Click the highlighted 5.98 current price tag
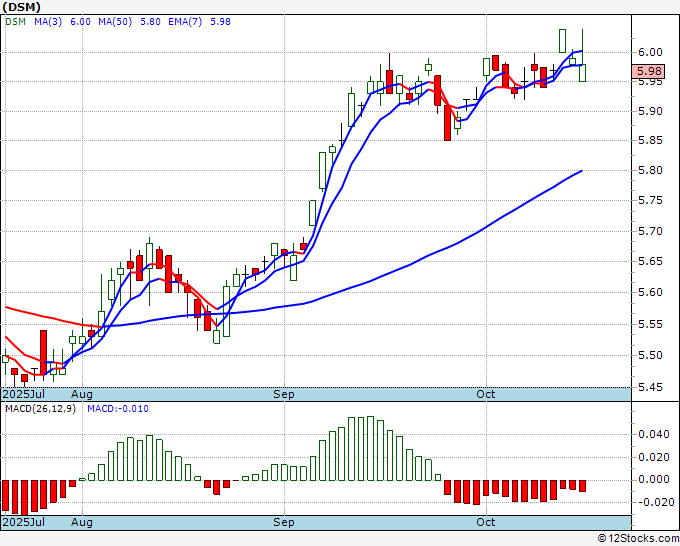680x546 pixels. tap(648, 71)
